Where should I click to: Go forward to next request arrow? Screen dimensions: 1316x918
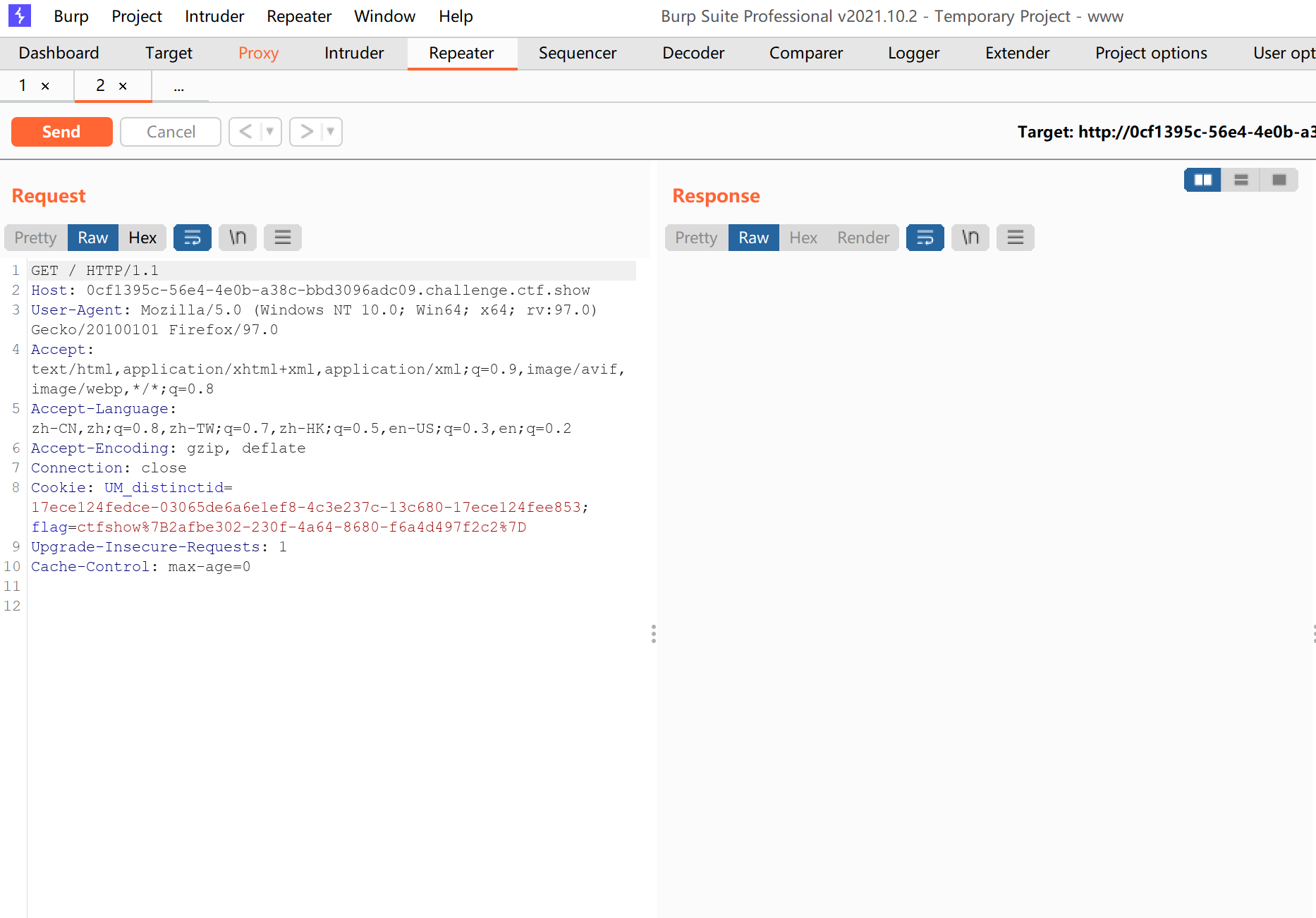(x=306, y=132)
